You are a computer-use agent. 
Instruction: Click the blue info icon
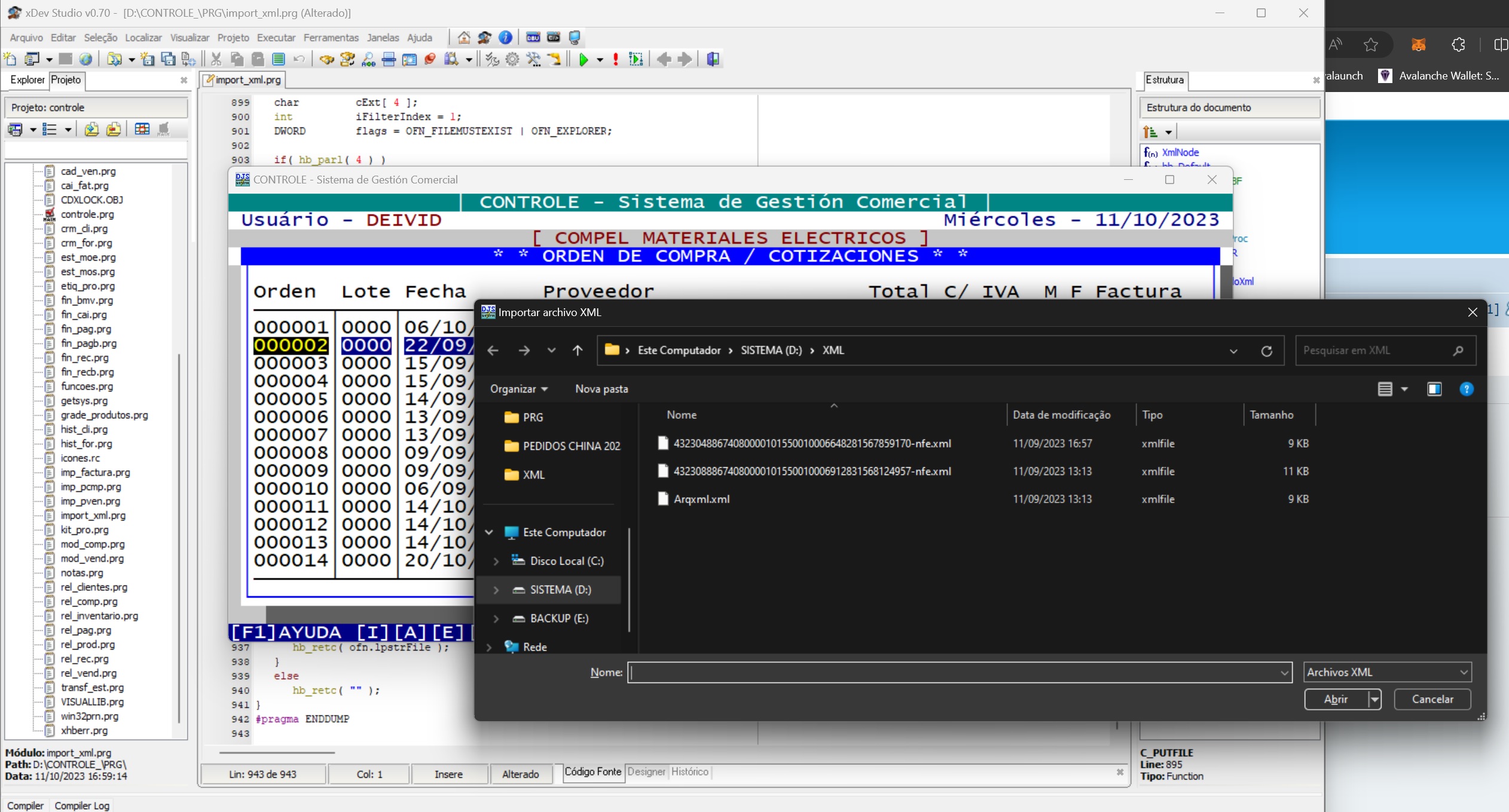point(505,38)
